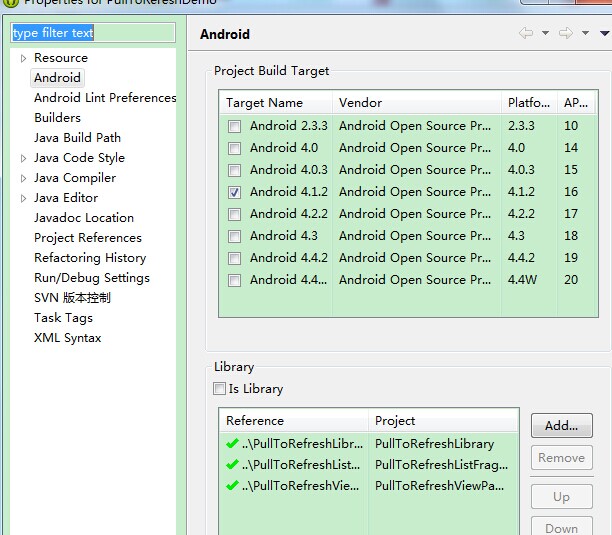Screen dimensions: 612x535
Task: Focus the type filter text field
Action: coord(93,33)
